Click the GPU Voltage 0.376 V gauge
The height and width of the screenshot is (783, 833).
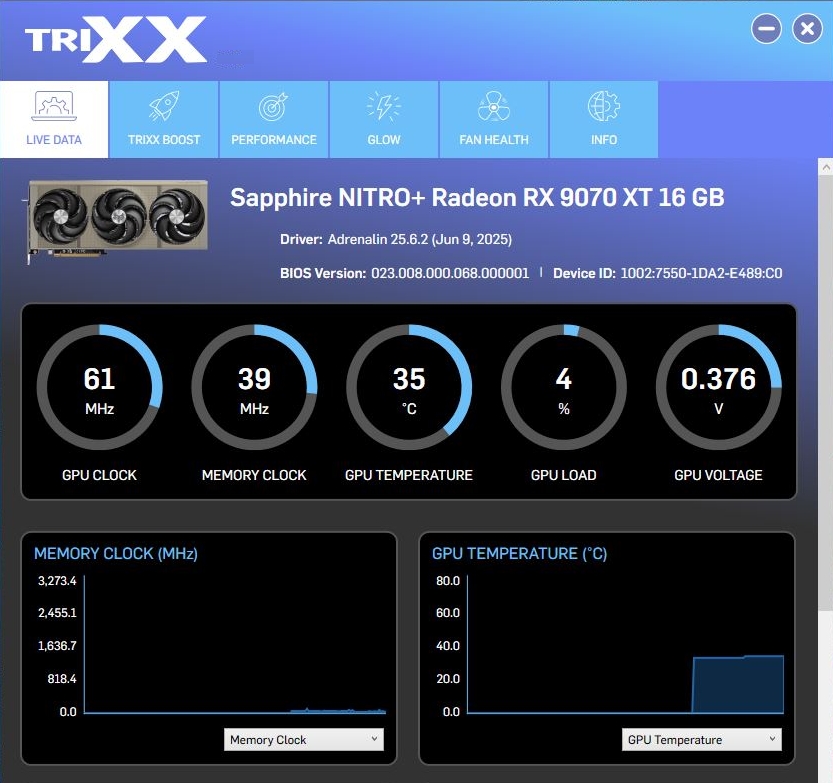[718, 387]
